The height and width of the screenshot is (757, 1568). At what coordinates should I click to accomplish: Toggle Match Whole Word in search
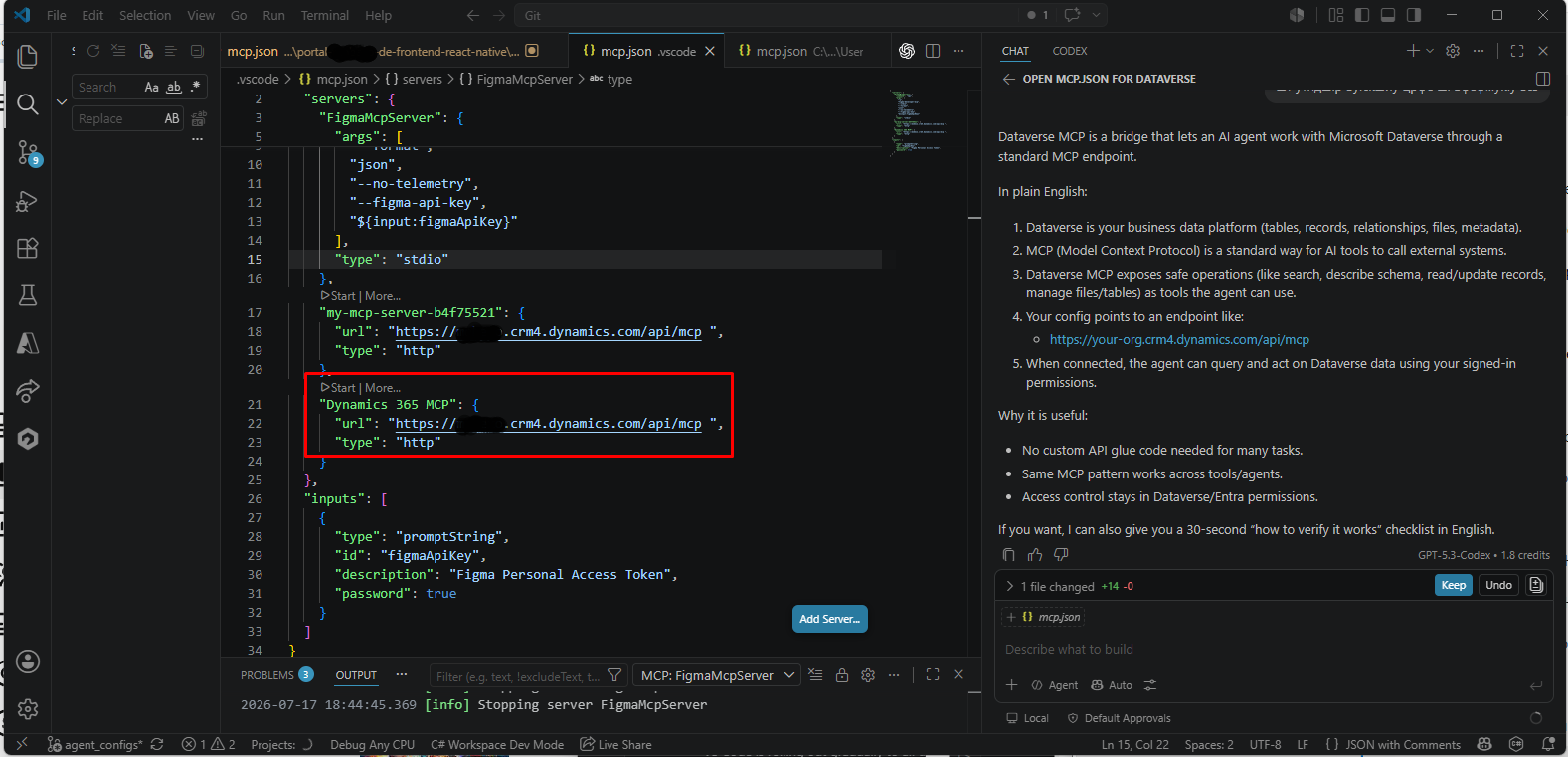[x=174, y=88]
